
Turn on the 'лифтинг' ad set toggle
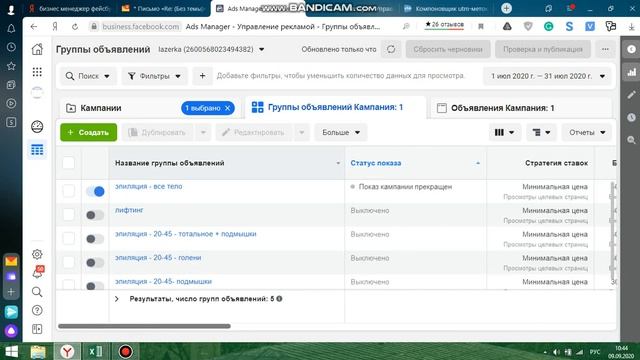(x=95, y=215)
